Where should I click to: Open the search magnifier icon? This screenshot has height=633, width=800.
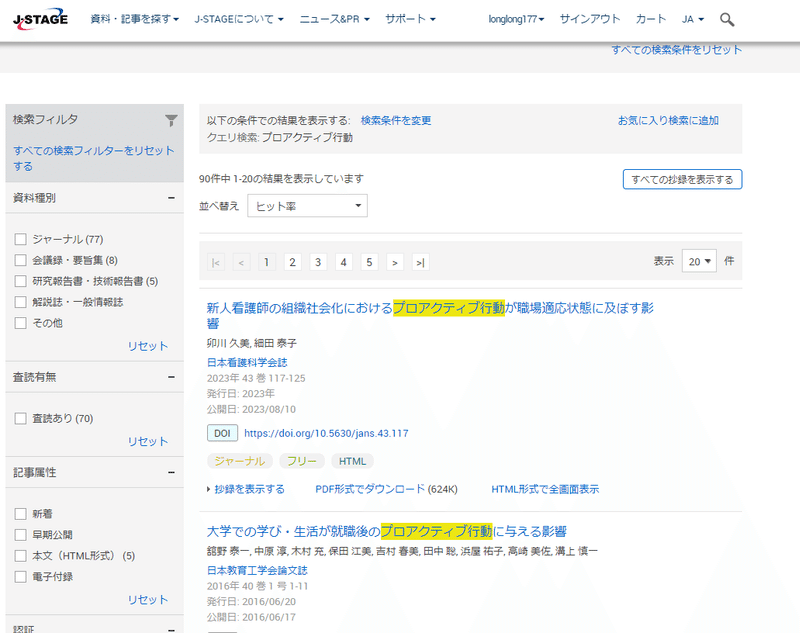click(x=727, y=18)
